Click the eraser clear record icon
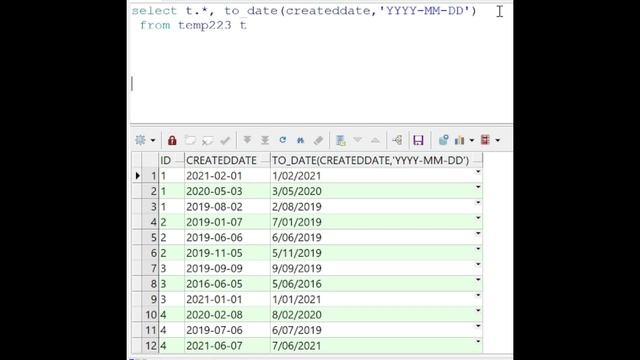The image size is (640, 360). [x=318, y=140]
